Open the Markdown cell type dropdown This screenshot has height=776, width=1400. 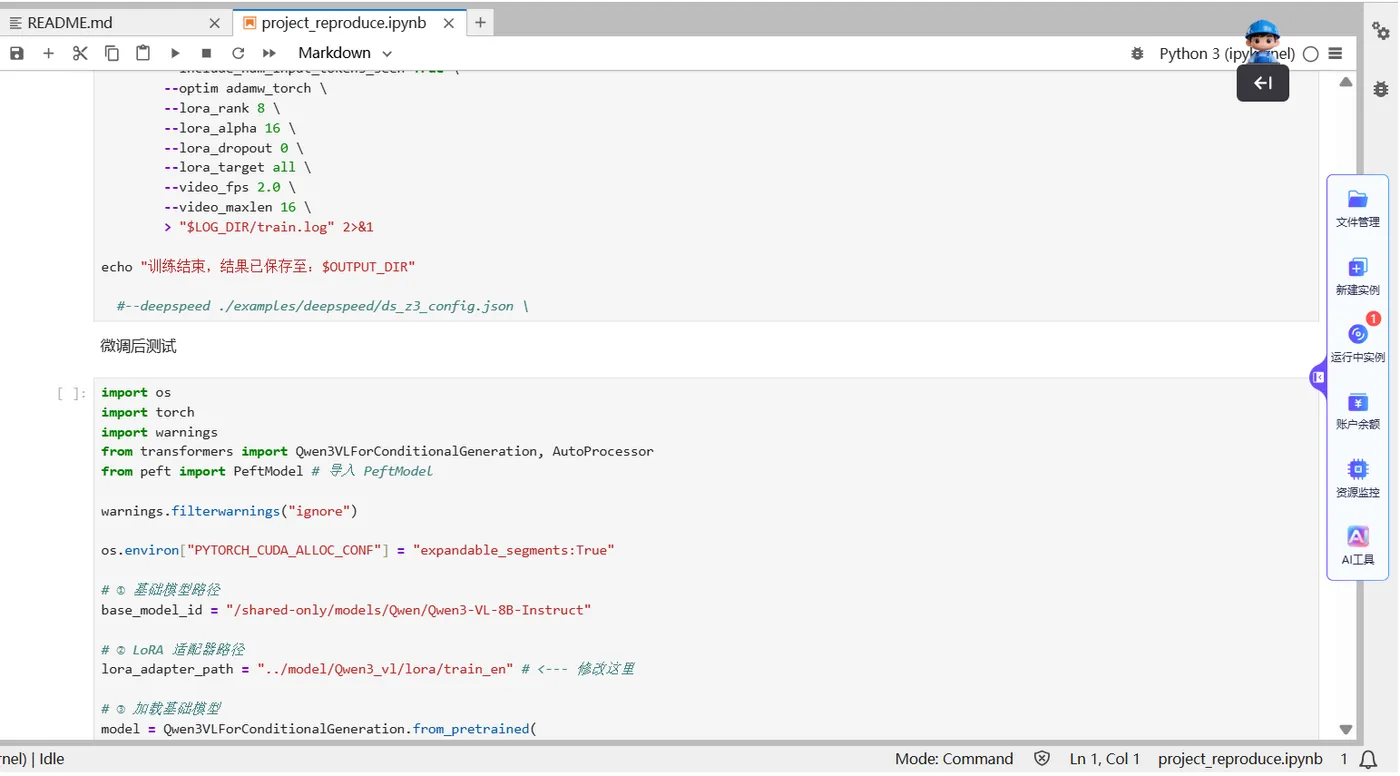click(345, 53)
